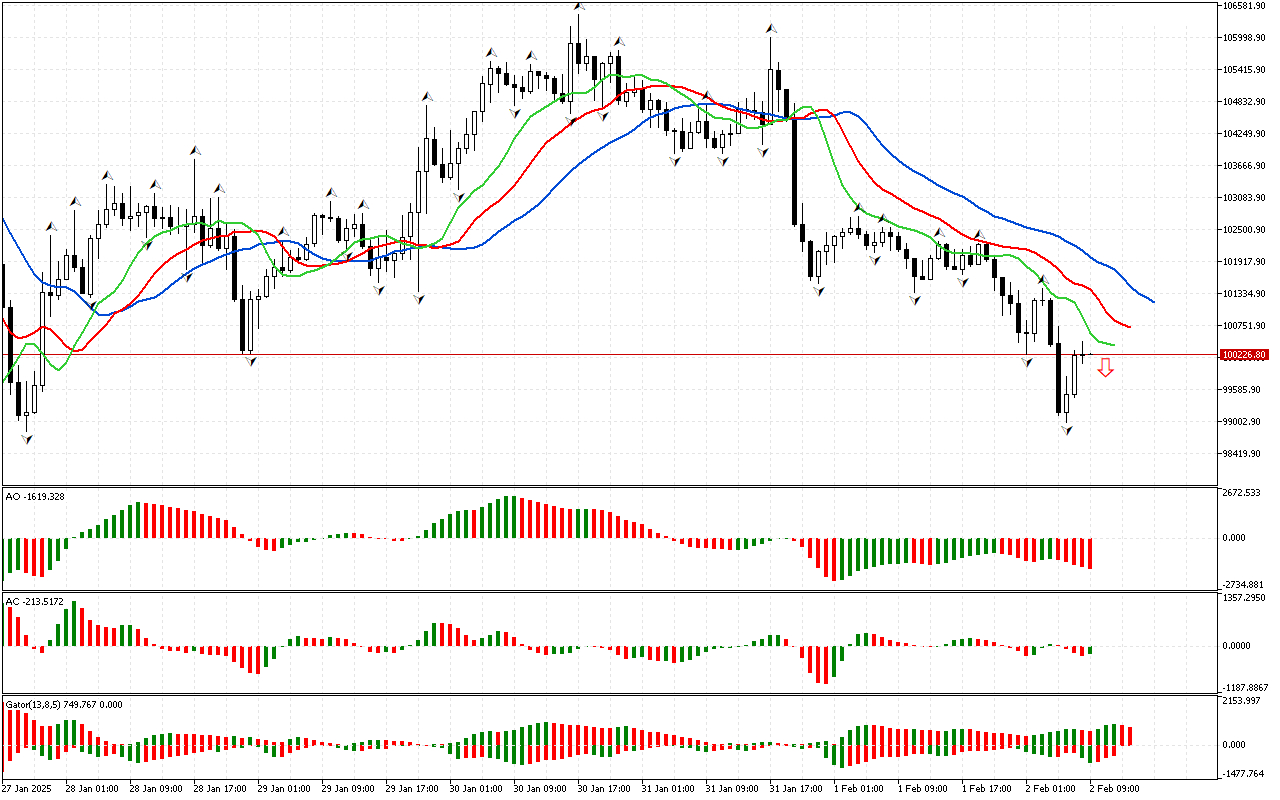
Task: Click the 30 Jan 17:00 time label
Action: coord(604,788)
